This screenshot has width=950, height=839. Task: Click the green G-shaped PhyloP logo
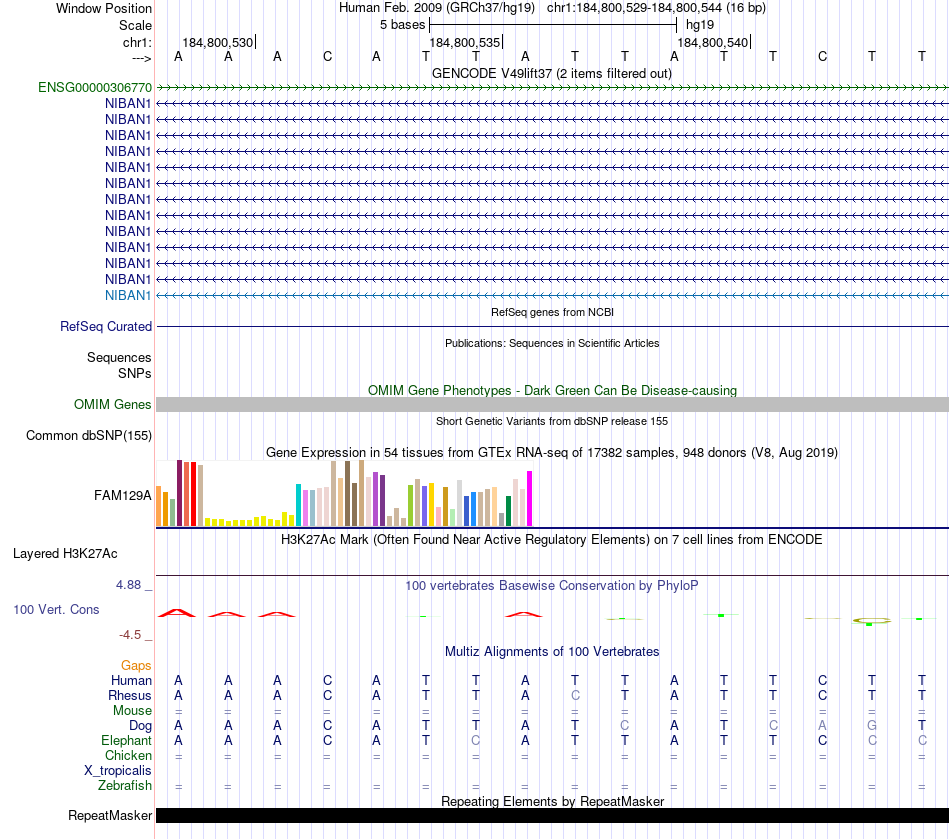pos(872,621)
